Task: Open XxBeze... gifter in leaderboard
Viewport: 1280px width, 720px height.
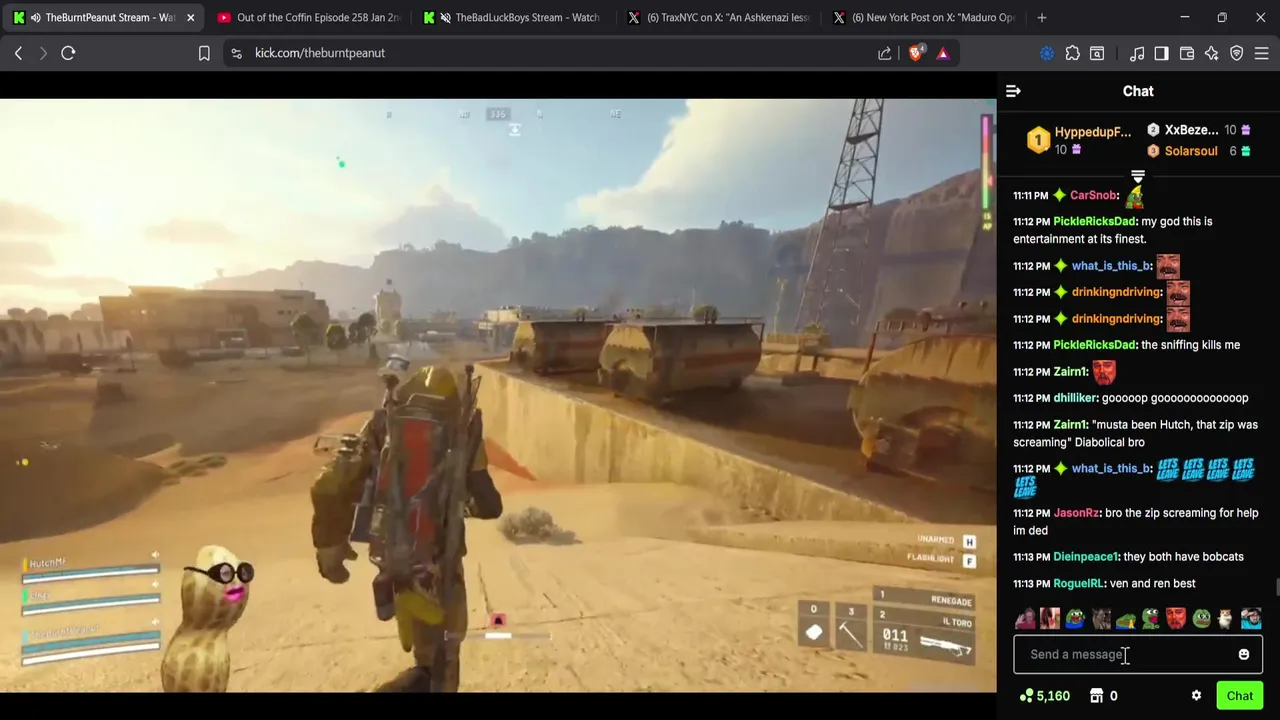Action: tap(1191, 130)
